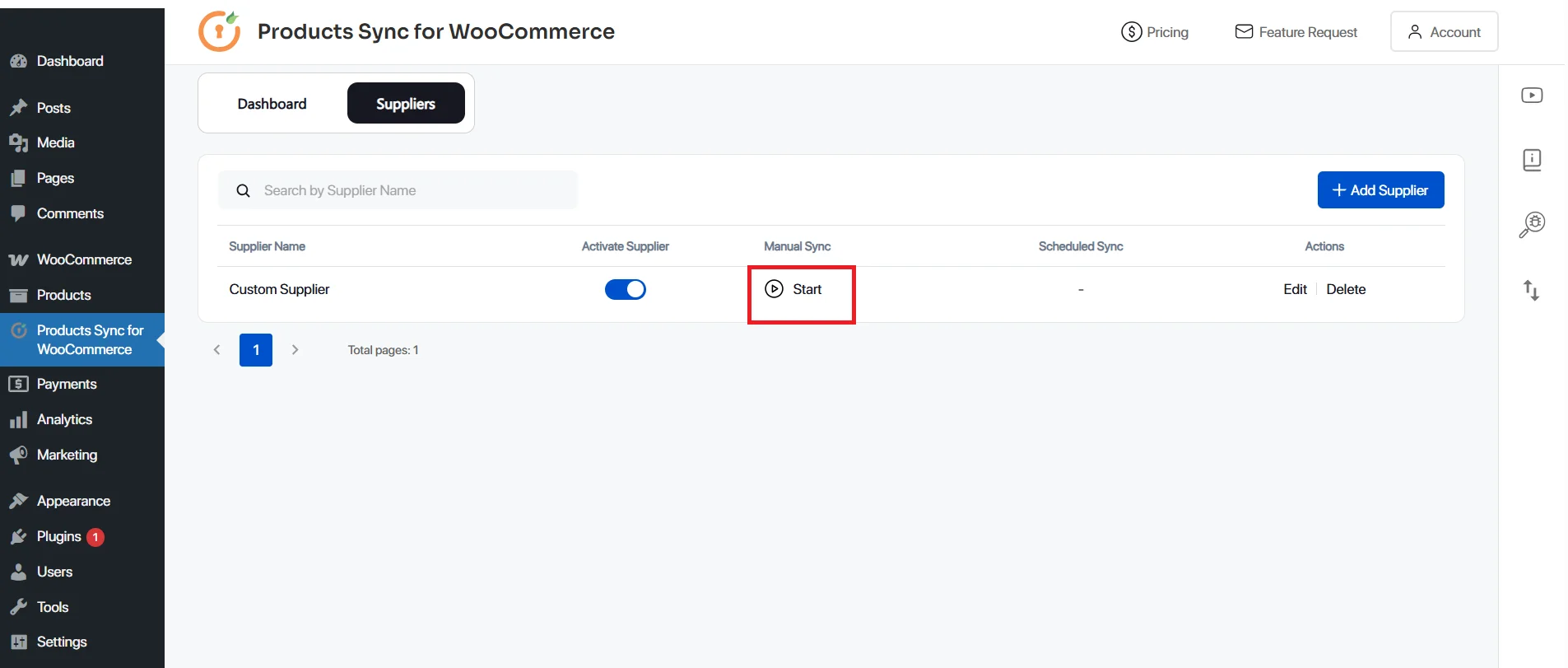This screenshot has height=668, width=1568.
Task: Open the Account button
Action: pos(1444,31)
